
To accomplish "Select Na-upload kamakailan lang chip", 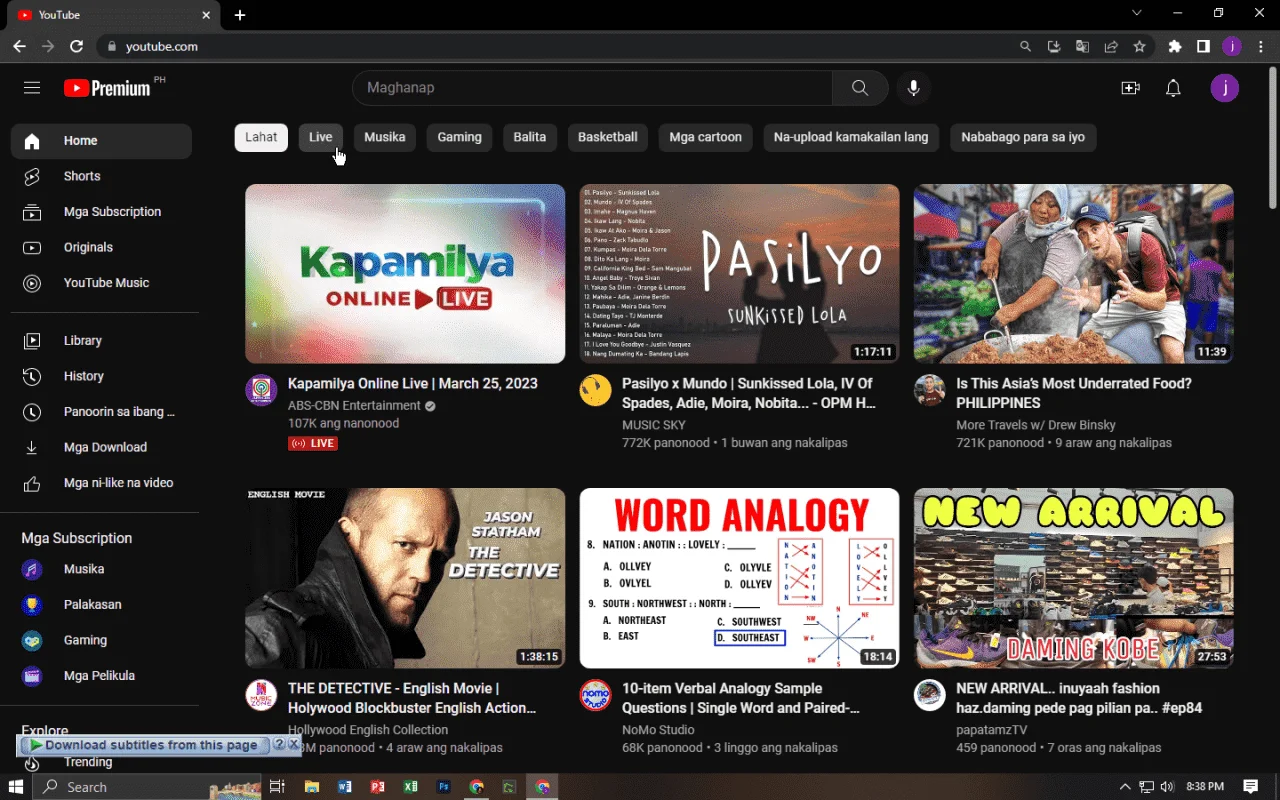I will coord(851,137).
